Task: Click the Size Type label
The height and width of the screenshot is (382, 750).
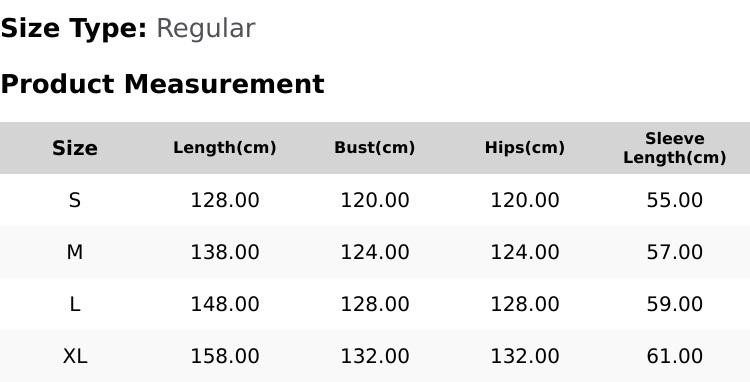Action: point(74,29)
